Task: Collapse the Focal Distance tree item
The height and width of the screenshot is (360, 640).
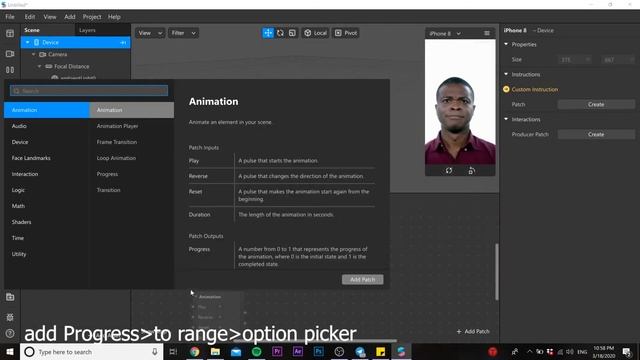Action: click(x=40, y=66)
